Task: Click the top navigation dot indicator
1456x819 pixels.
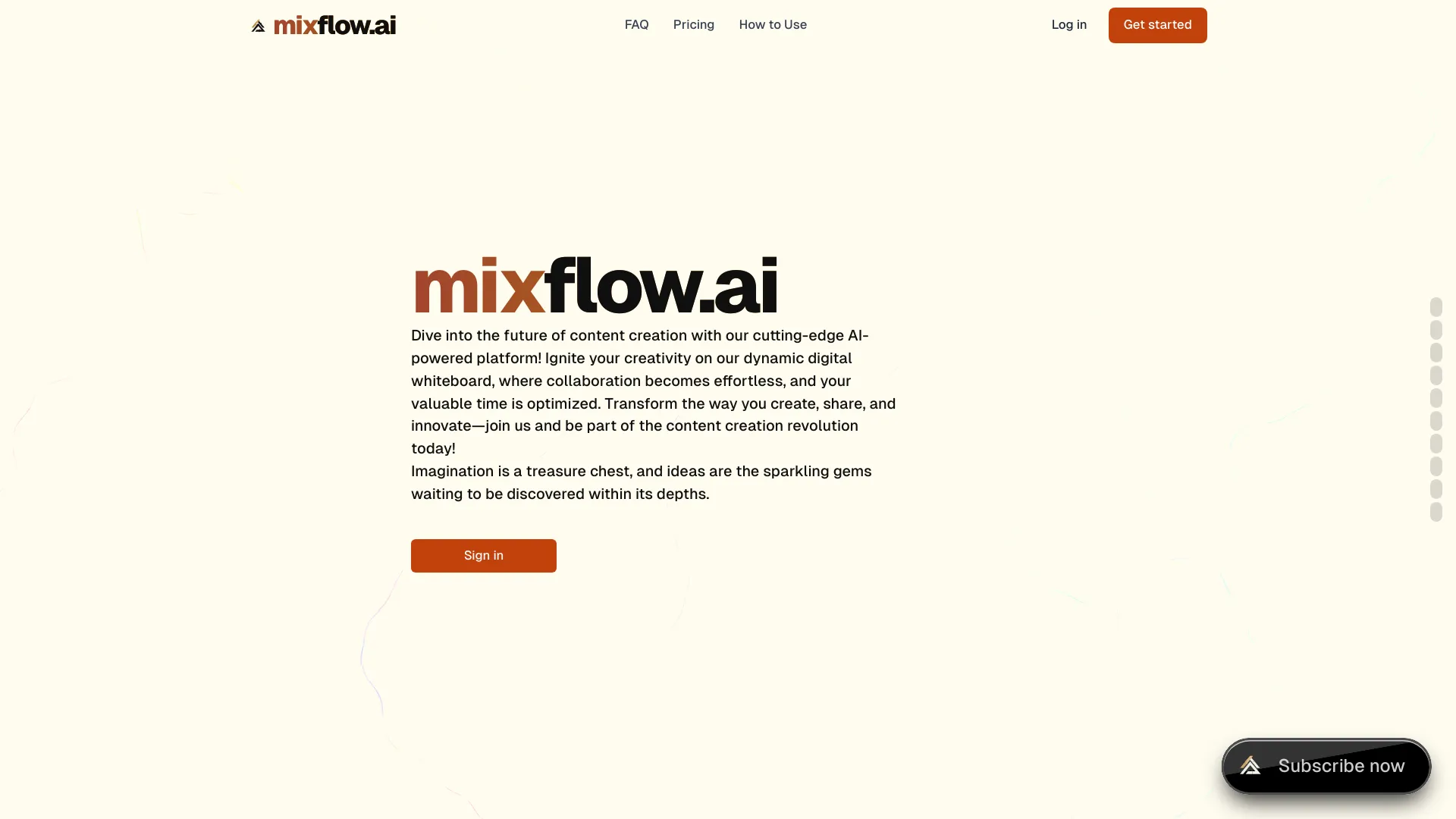Action: (1437, 307)
